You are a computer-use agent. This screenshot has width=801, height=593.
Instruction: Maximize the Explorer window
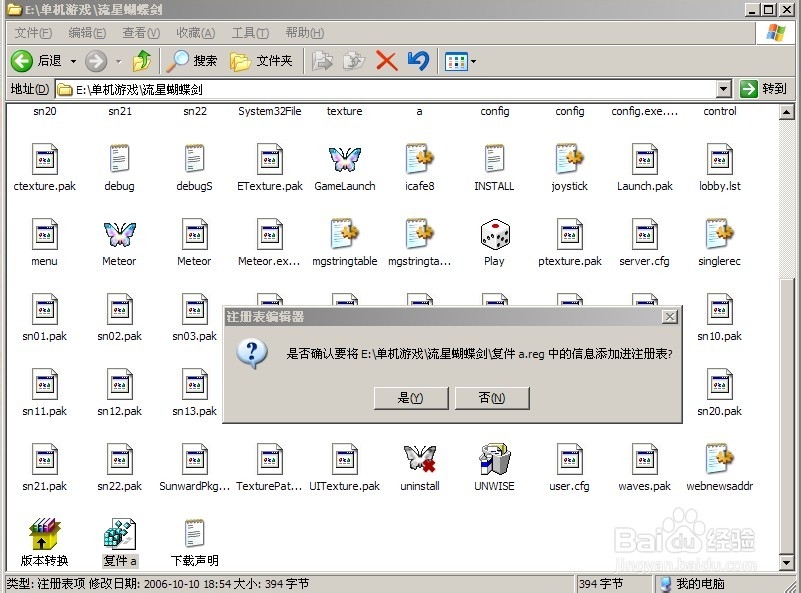pyautogui.click(x=769, y=9)
